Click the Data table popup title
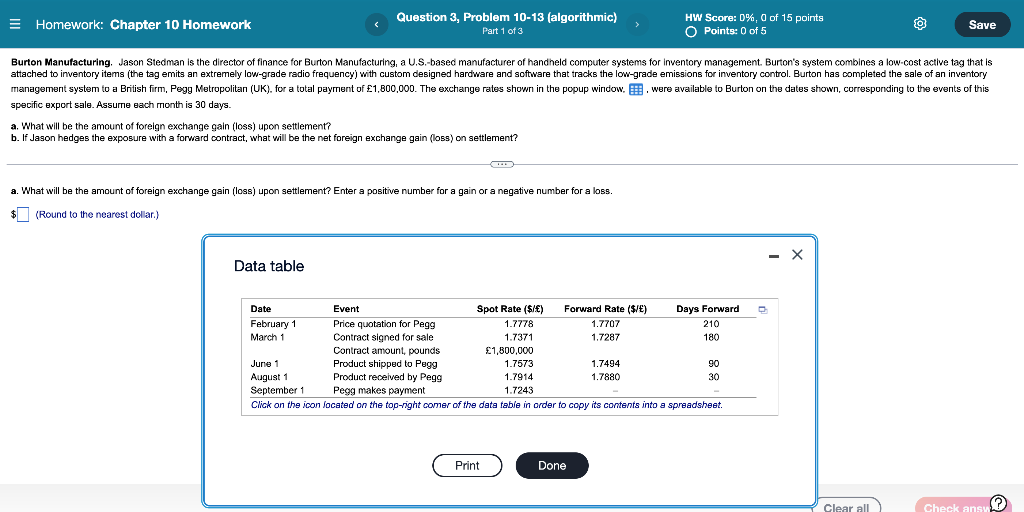The image size is (1024, 512). coord(269,266)
